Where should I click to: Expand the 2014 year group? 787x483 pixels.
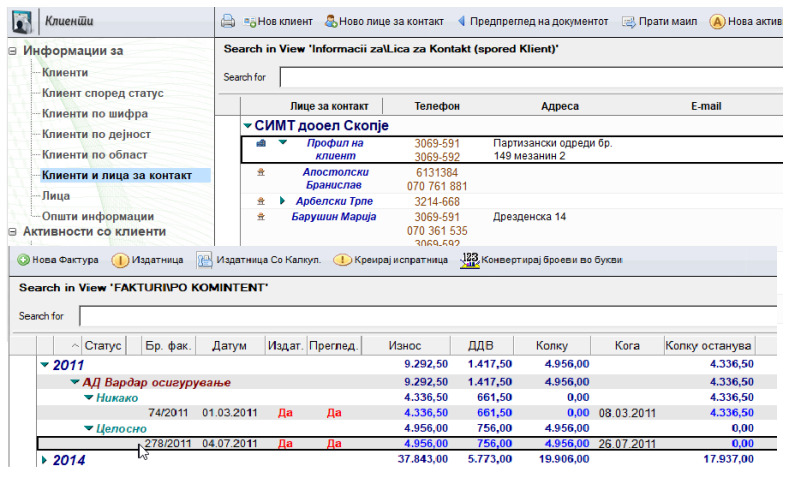(44, 460)
